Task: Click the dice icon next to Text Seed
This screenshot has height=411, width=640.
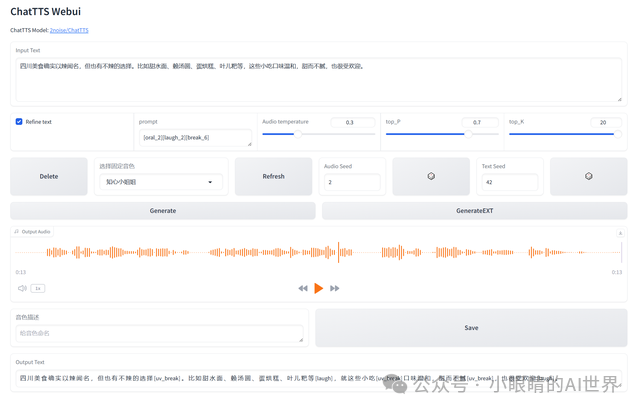Action: 589,176
